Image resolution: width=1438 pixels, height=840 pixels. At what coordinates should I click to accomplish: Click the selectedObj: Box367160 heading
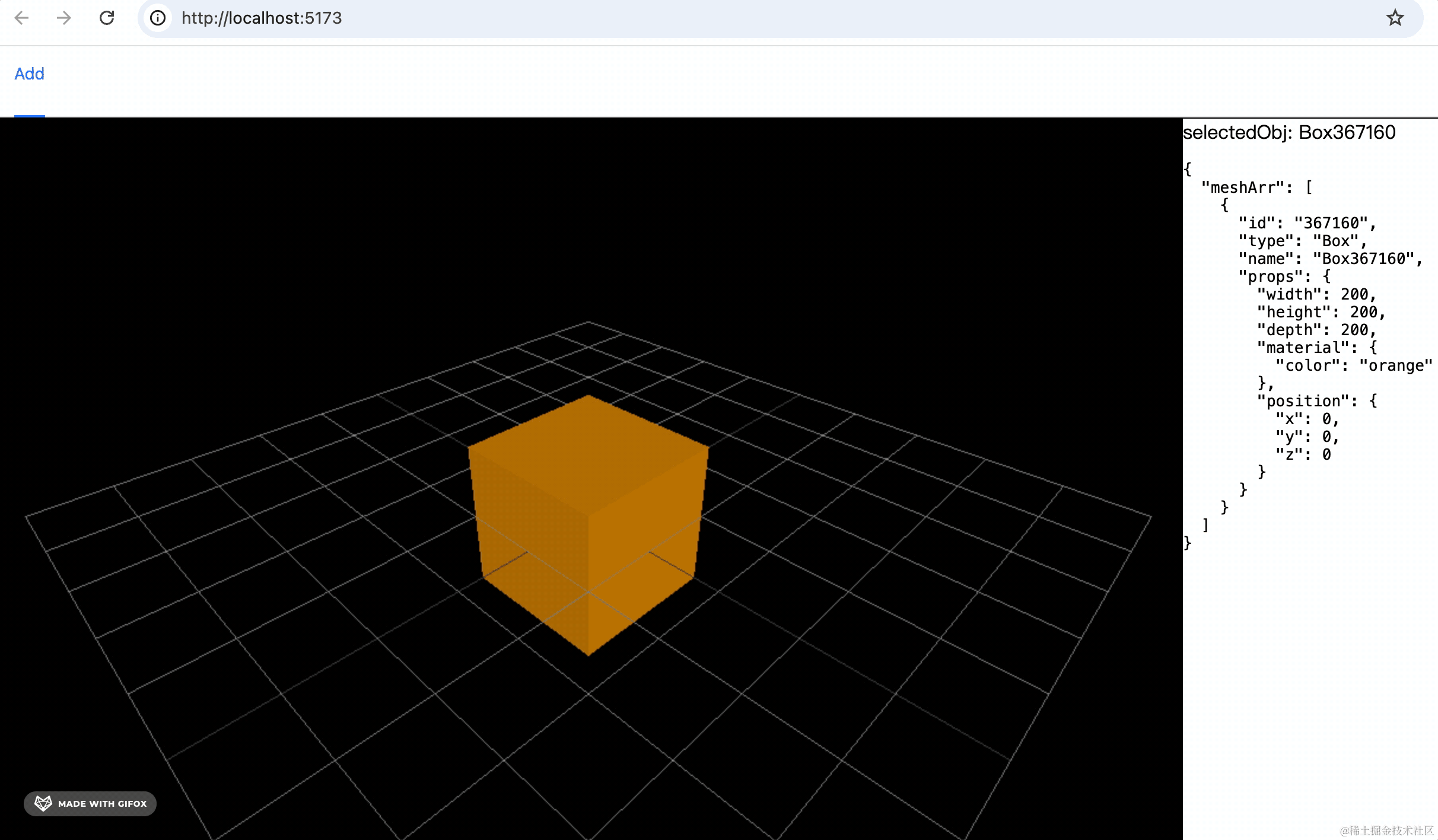click(1289, 132)
